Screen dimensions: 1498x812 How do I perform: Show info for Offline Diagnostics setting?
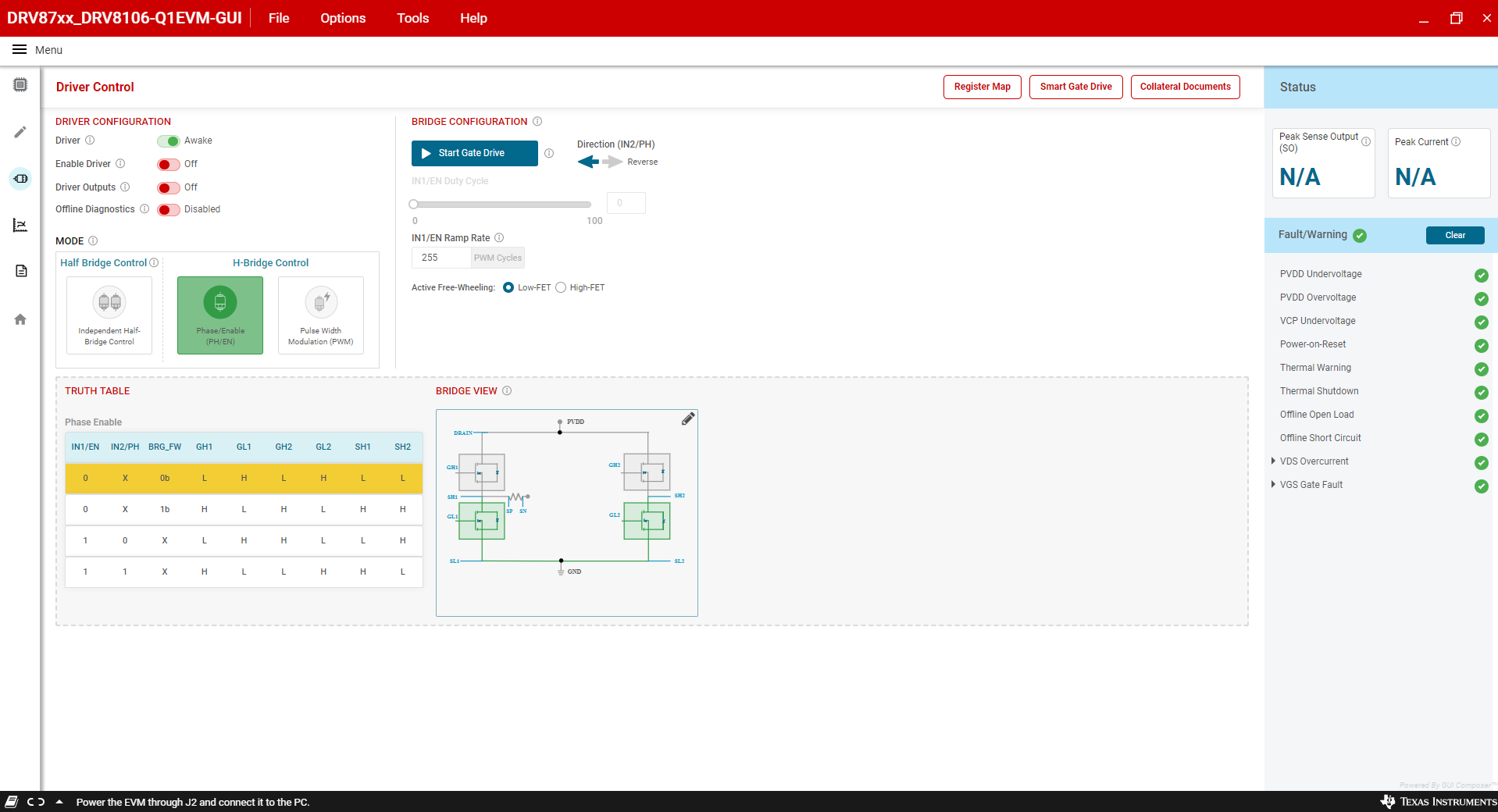pyautogui.click(x=144, y=209)
